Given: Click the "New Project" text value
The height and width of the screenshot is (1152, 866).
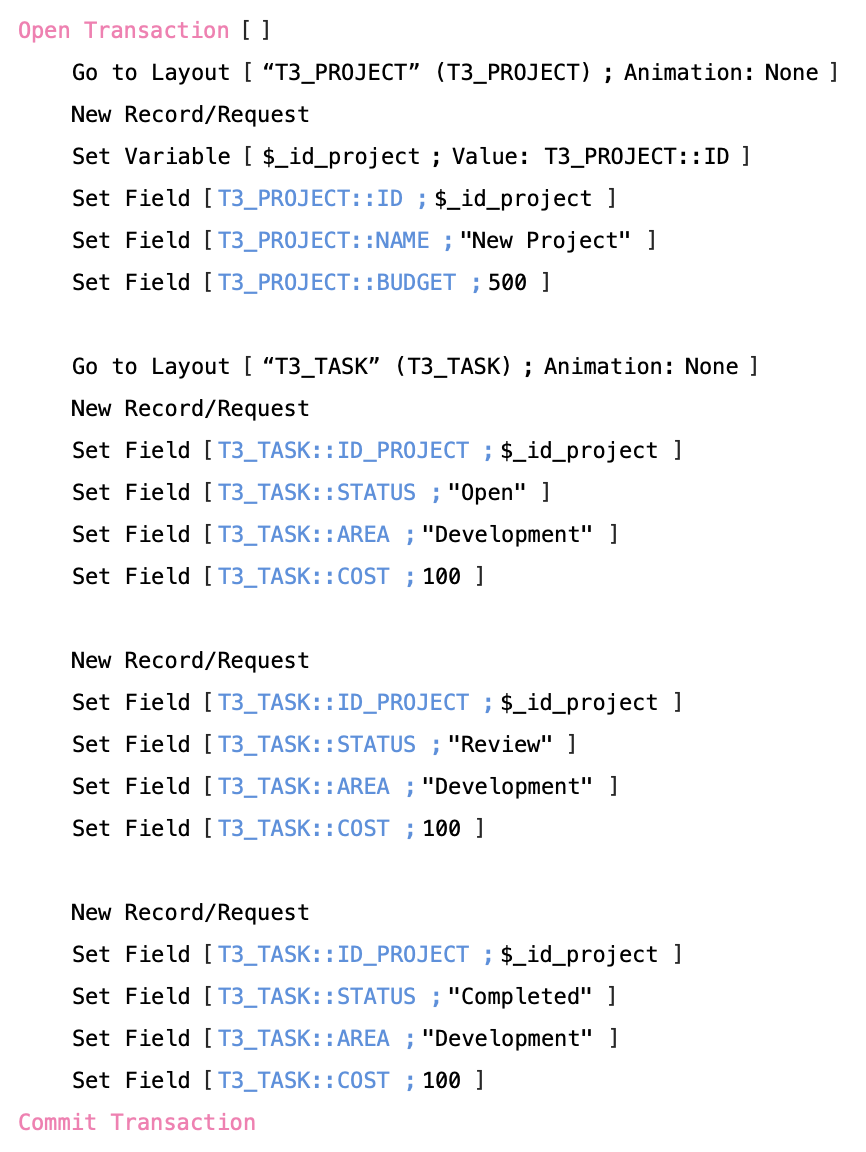Looking at the screenshot, I should (552, 240).
